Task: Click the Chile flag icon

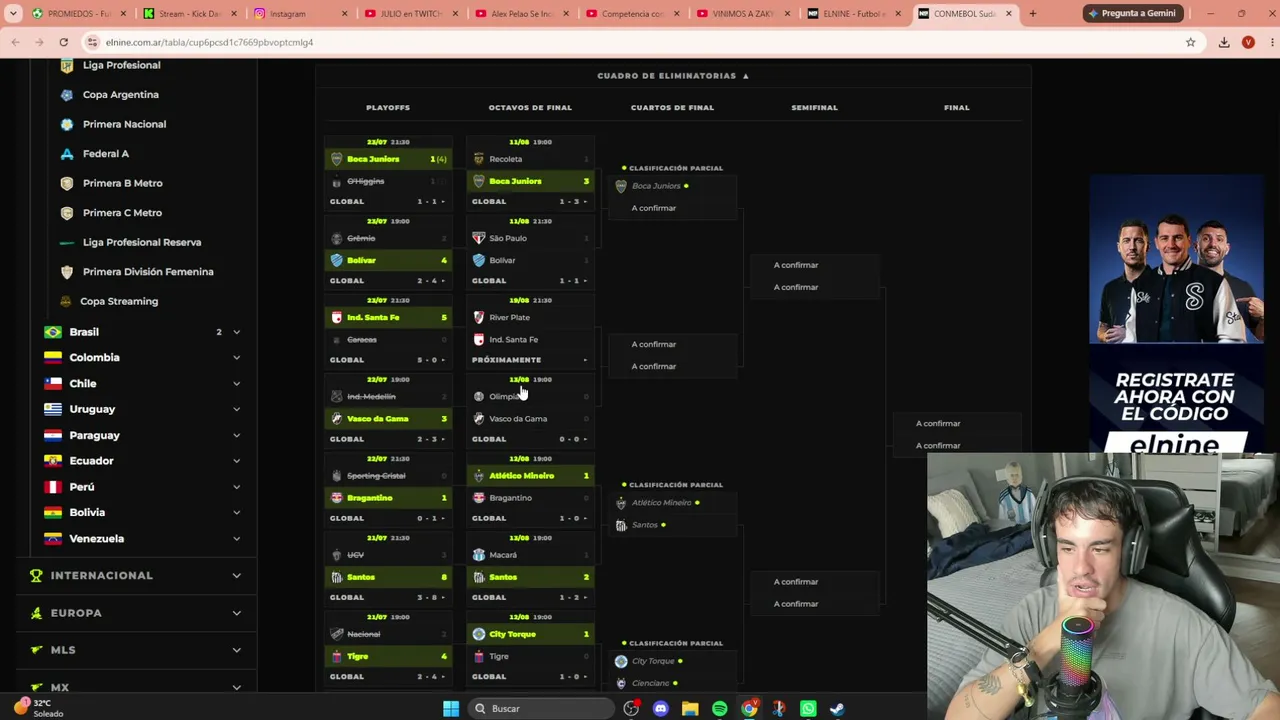Action: [x=53, y=383]
